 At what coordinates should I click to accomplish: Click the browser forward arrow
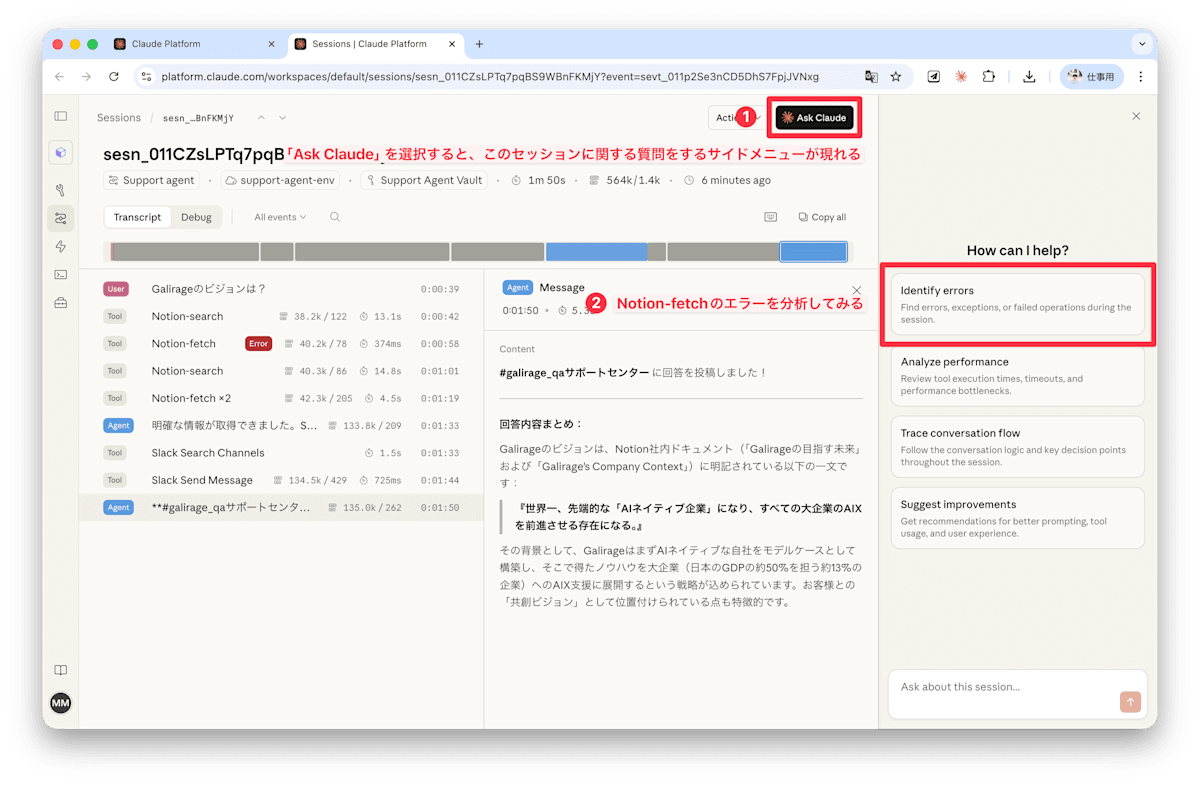tap(87, 76)
